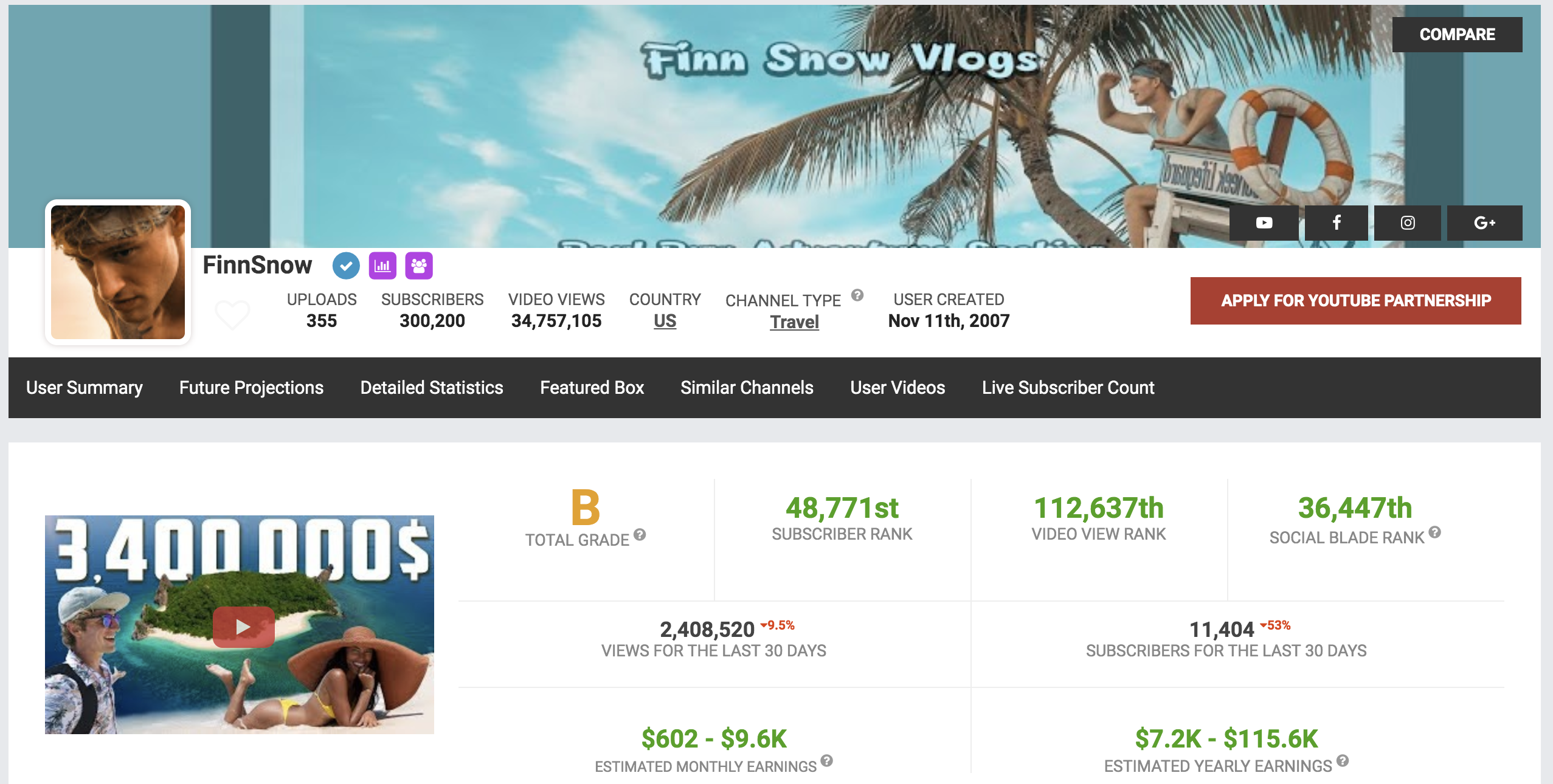1553x784 pixels.
Task: Click the help icon next to Total Grade
Action: click(640, 535)
